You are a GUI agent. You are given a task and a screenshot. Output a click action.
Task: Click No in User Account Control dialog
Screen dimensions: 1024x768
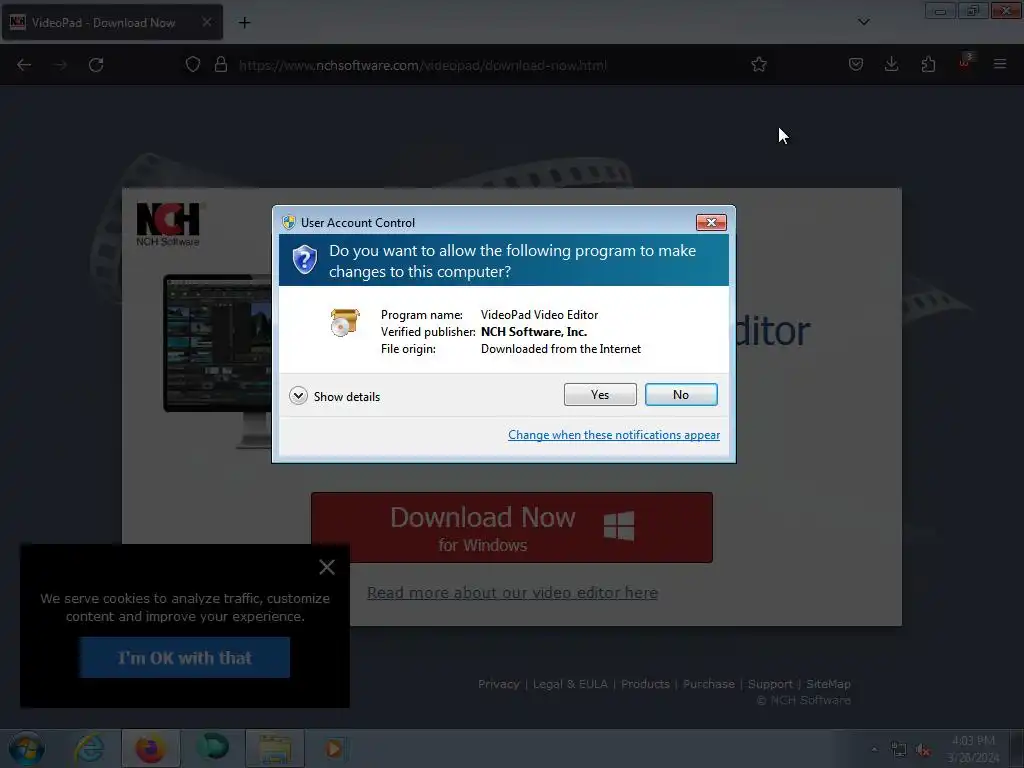point(680,394)
